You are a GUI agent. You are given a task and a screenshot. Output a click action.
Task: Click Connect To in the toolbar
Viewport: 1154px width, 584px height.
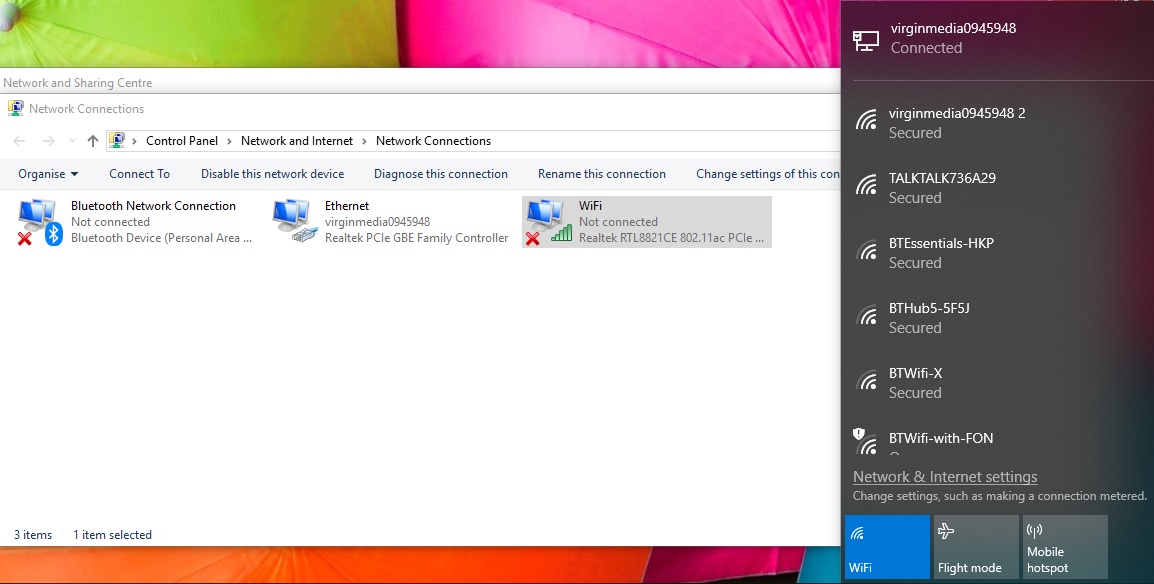[x=139, y=174]
